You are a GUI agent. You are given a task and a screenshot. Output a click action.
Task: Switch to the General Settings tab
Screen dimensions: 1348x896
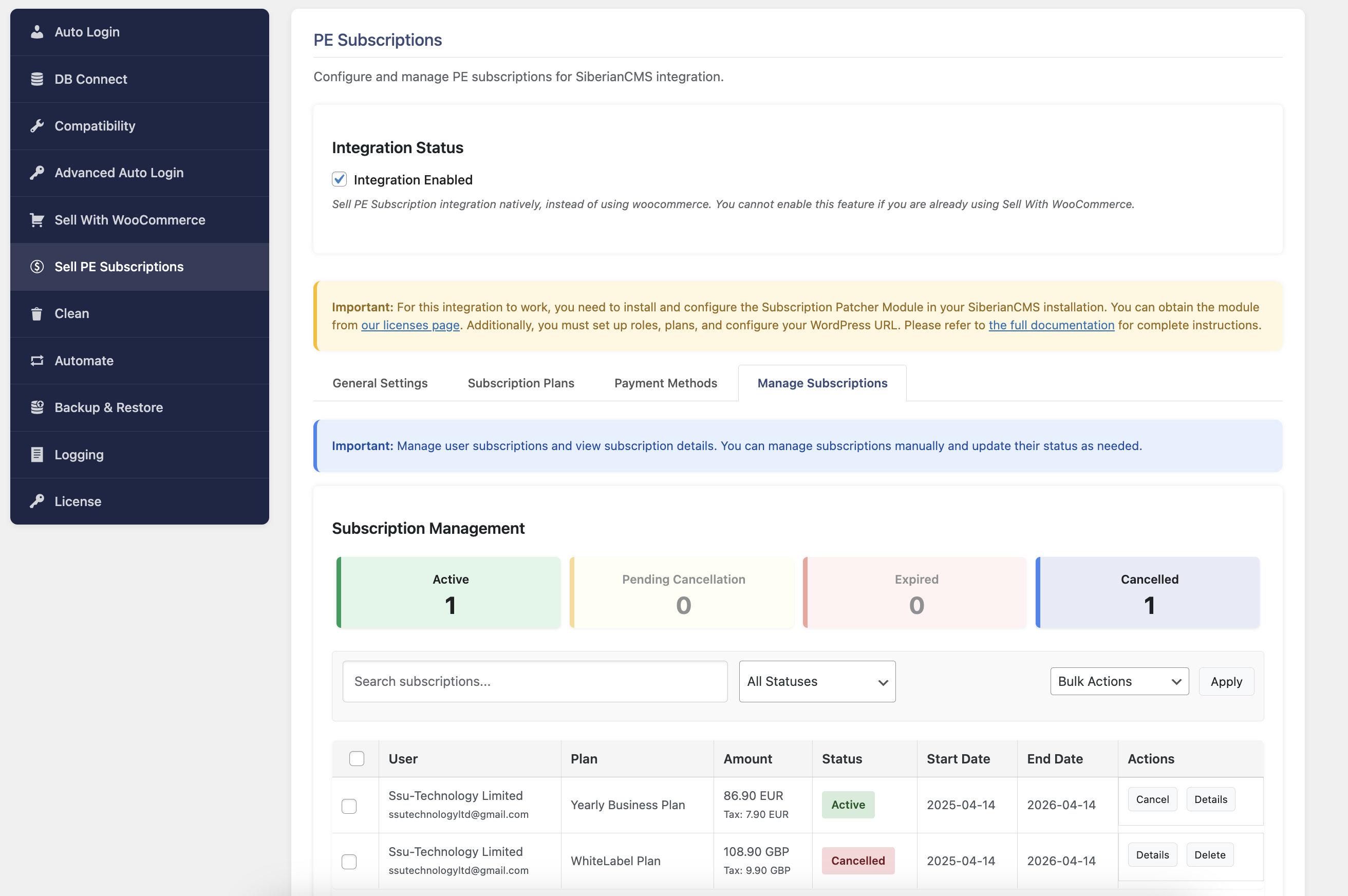click(x=380, y=383)
